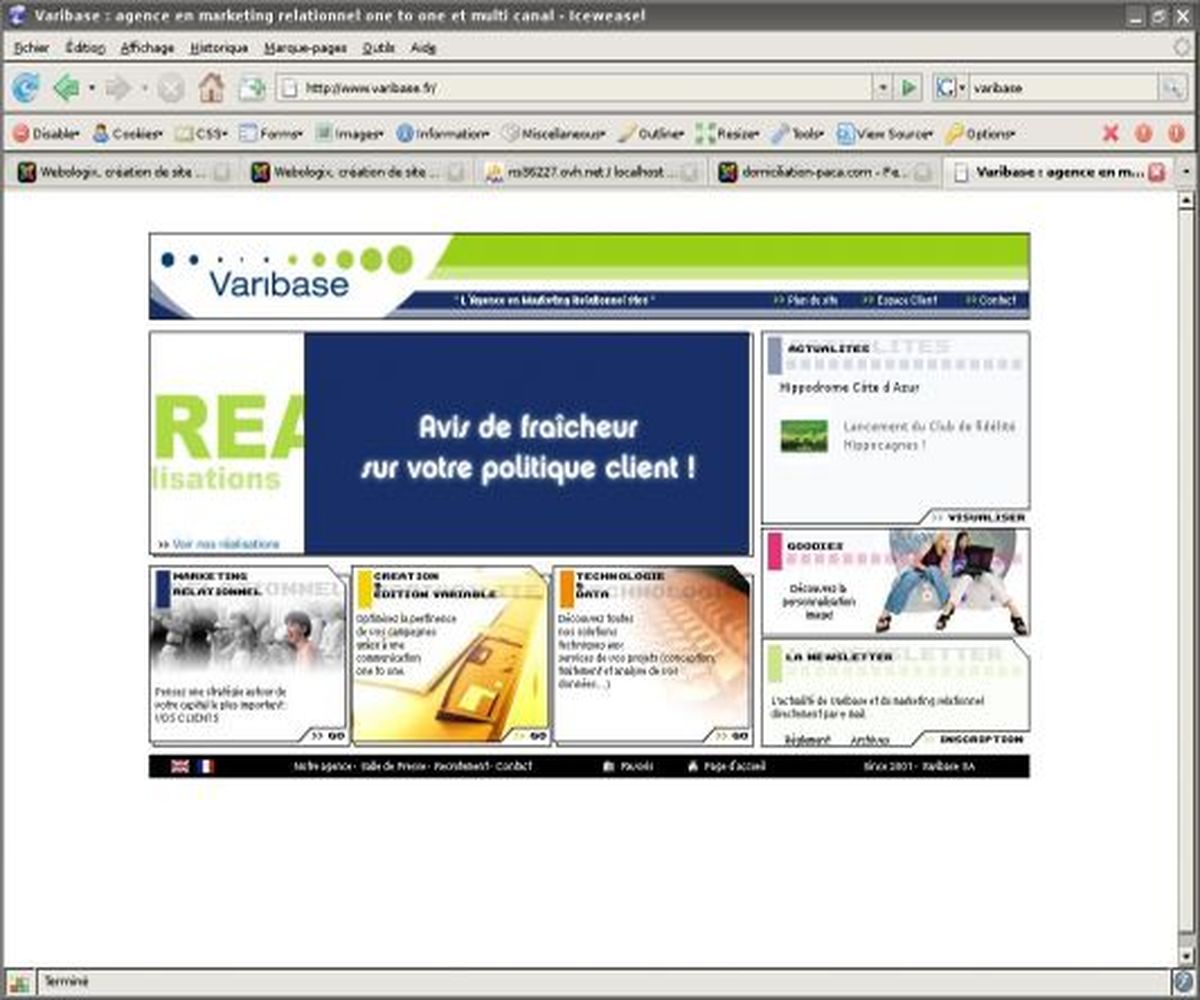Click the search magnifier button

[1172, 88]
